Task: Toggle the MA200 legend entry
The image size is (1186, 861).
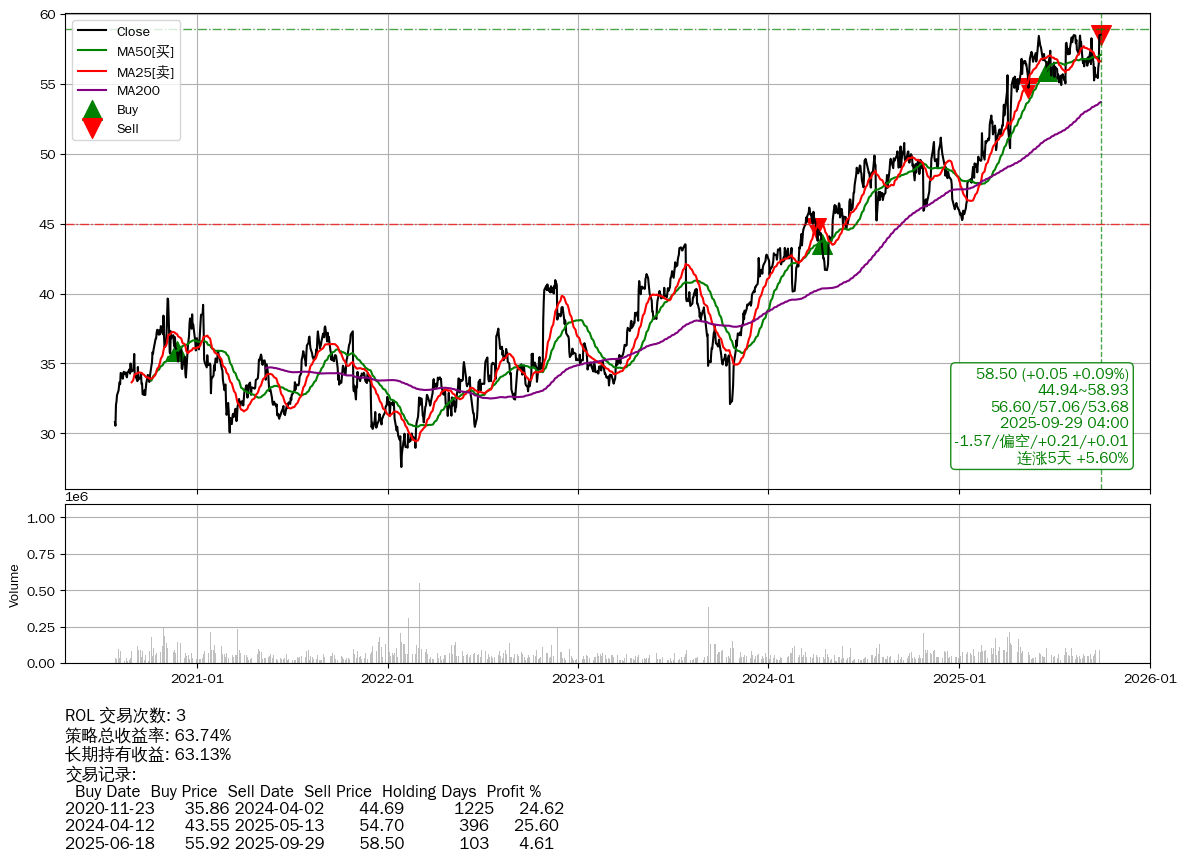Action: tap(138, 90)
